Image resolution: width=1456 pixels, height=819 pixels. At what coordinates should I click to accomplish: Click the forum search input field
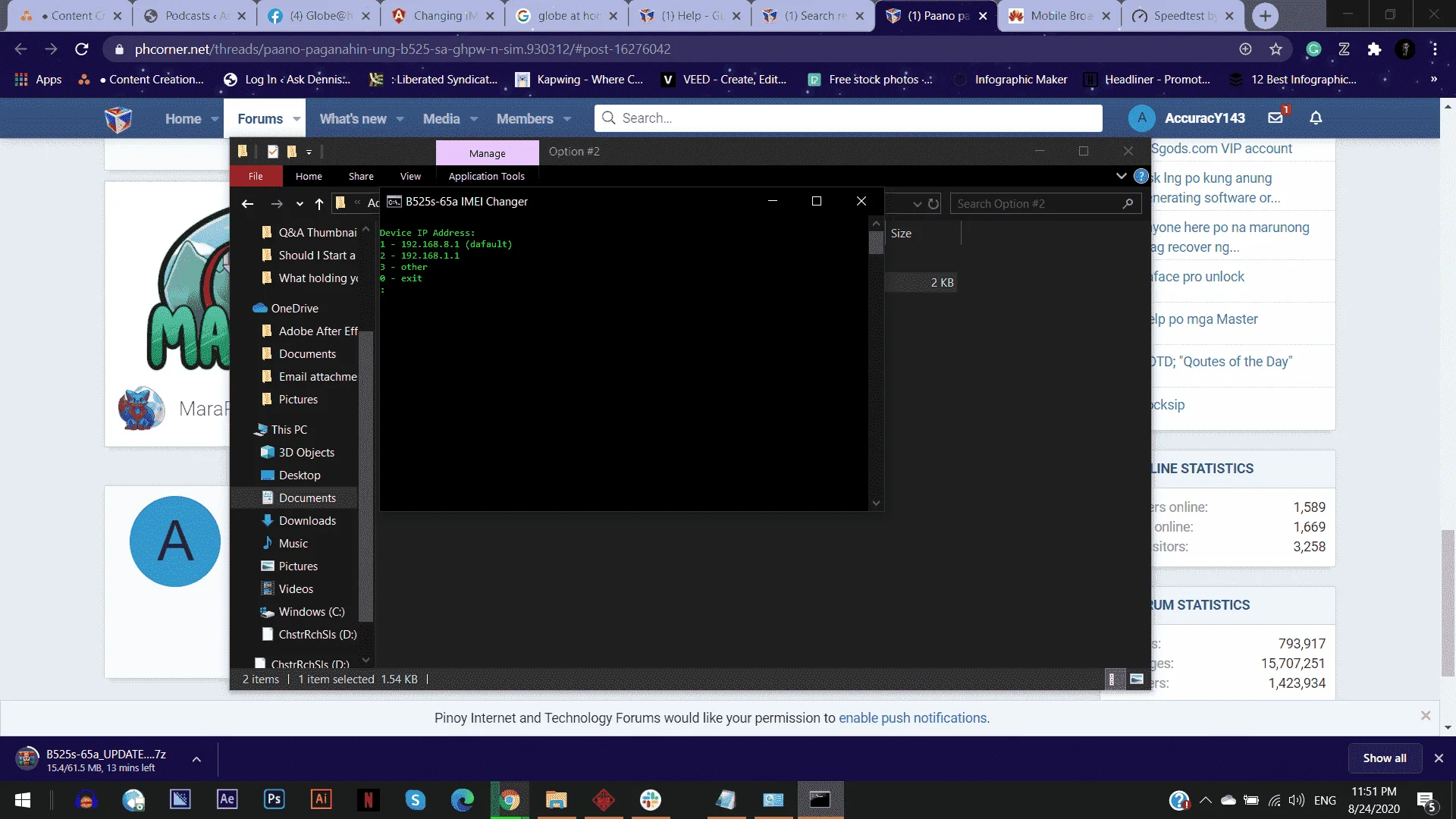(x=848, y=118)
